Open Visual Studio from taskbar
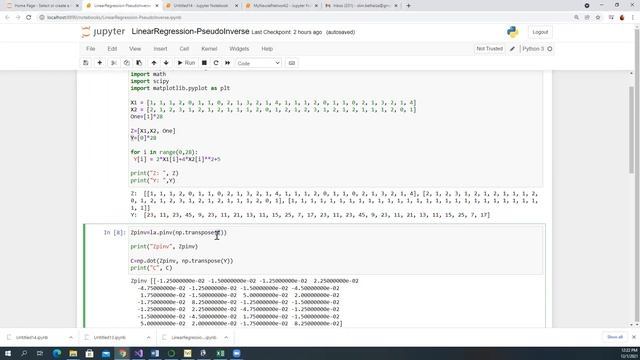The height and width of the screenshot is (360, 640). point(138,353)
